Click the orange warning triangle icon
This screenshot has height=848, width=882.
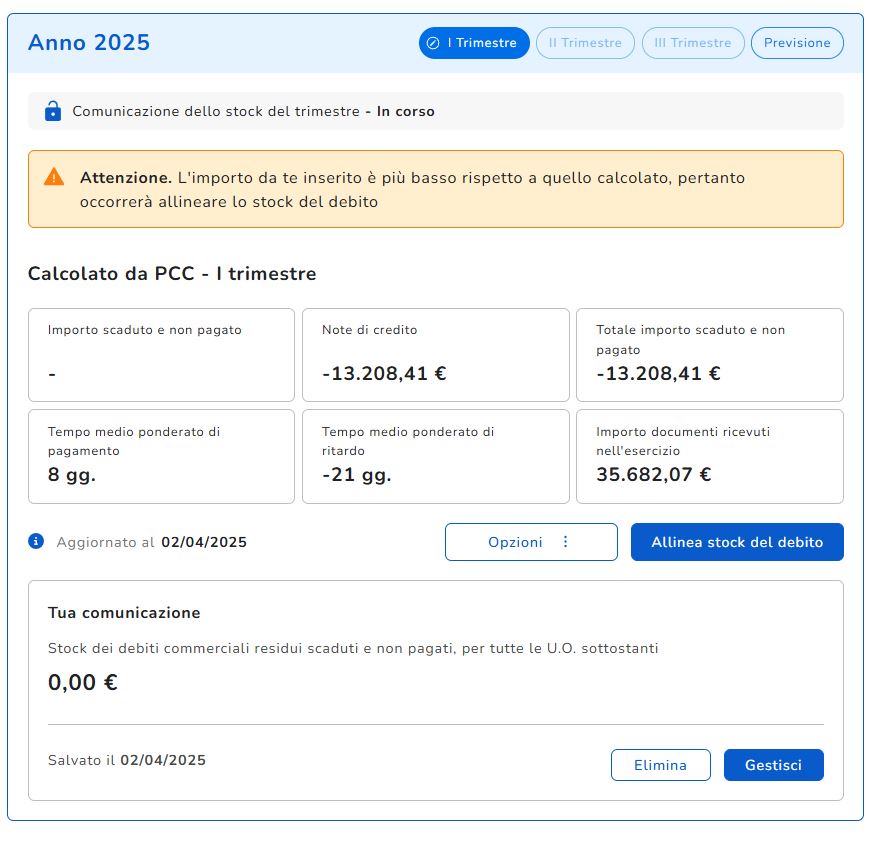click(54, 177)
